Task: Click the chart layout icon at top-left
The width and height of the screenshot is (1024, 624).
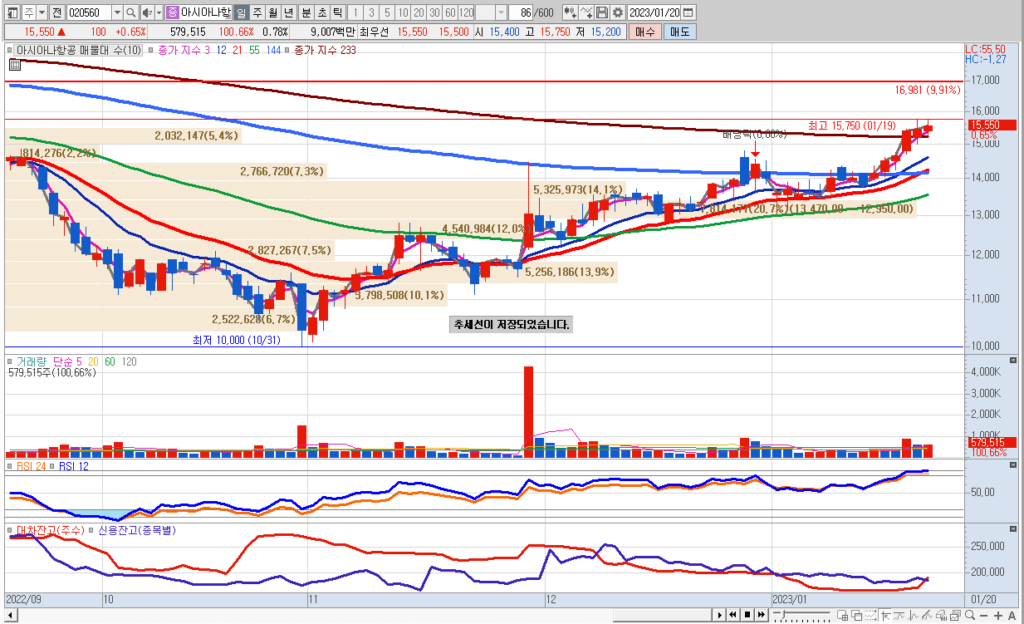Action: (x=11, y=12)
